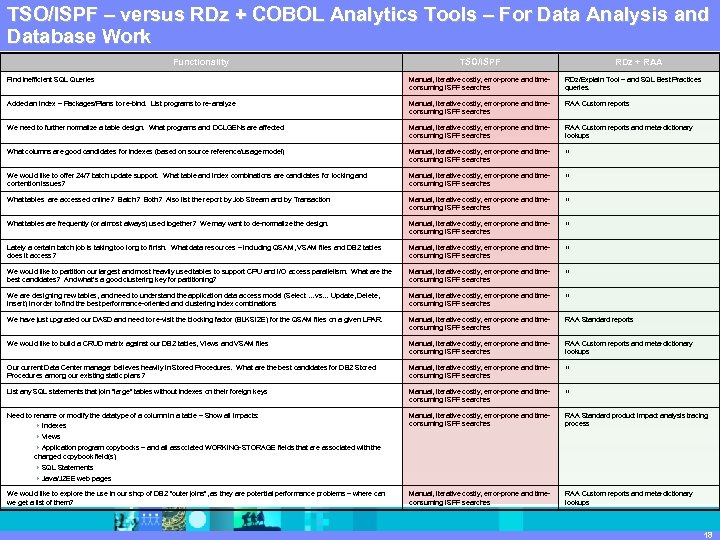Select the ditto mark in the 24/7 batch update row
720x540 pixels.
pos(568,175)
